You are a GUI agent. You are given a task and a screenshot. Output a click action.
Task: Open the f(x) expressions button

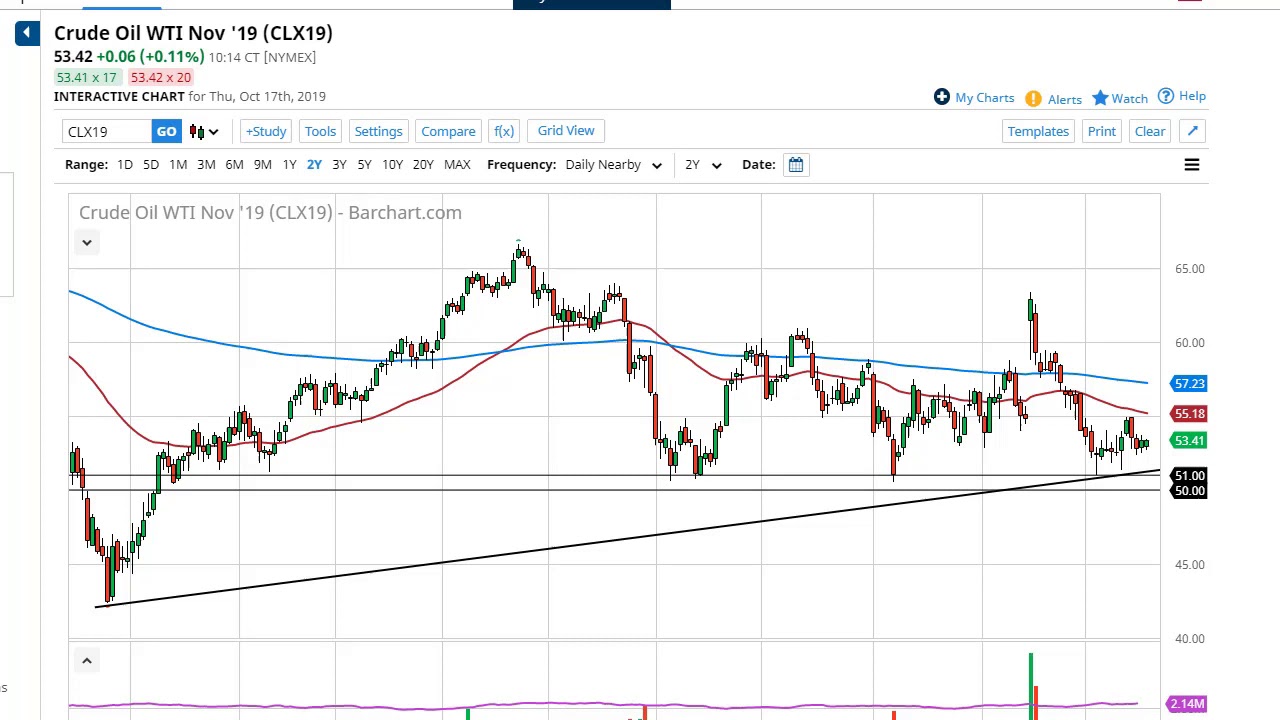(x=504, y=131)
